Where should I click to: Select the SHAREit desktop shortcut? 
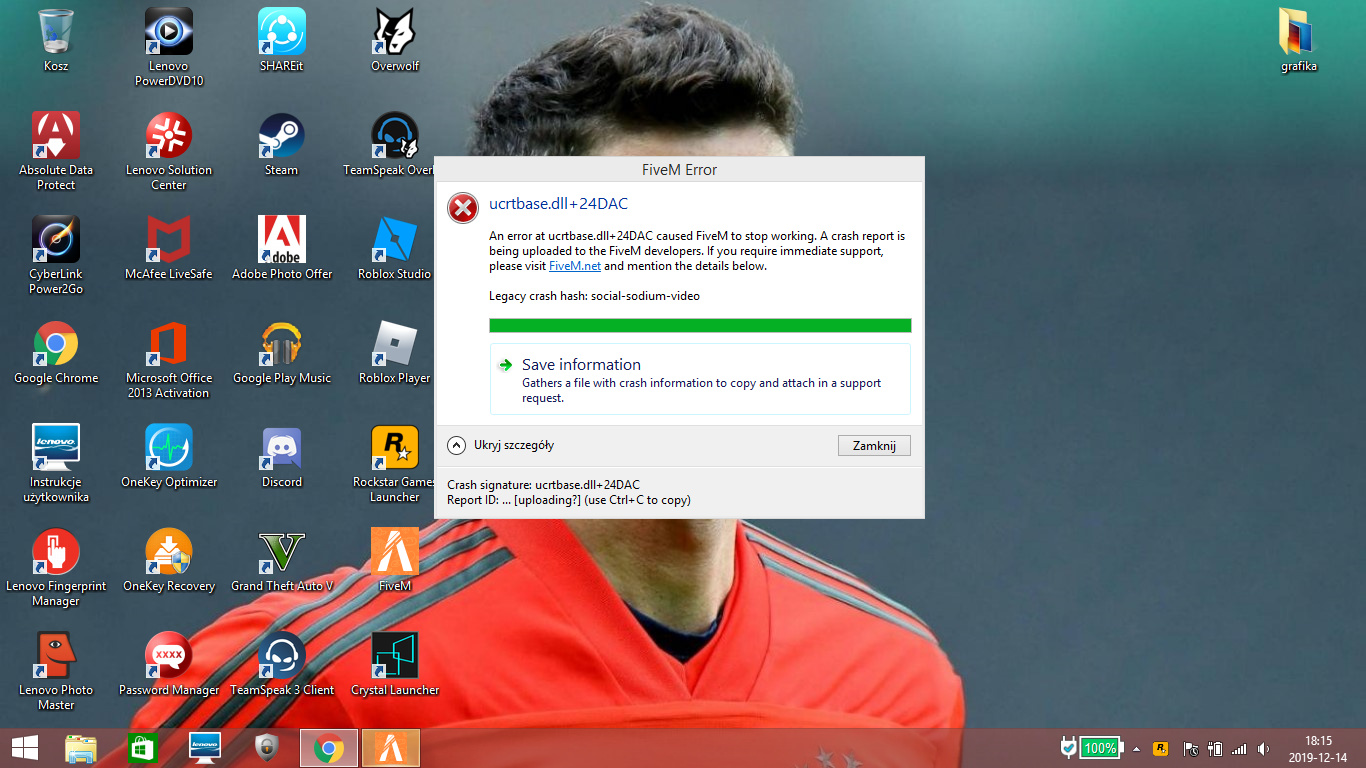click(281, 41)
